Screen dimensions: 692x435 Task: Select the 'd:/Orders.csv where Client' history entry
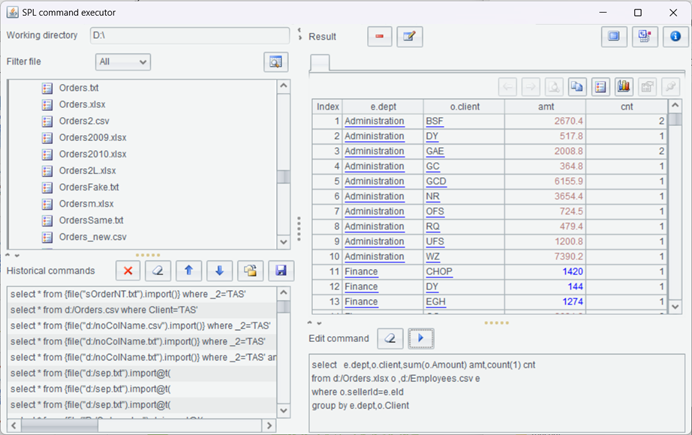click(x=140, y=310)
